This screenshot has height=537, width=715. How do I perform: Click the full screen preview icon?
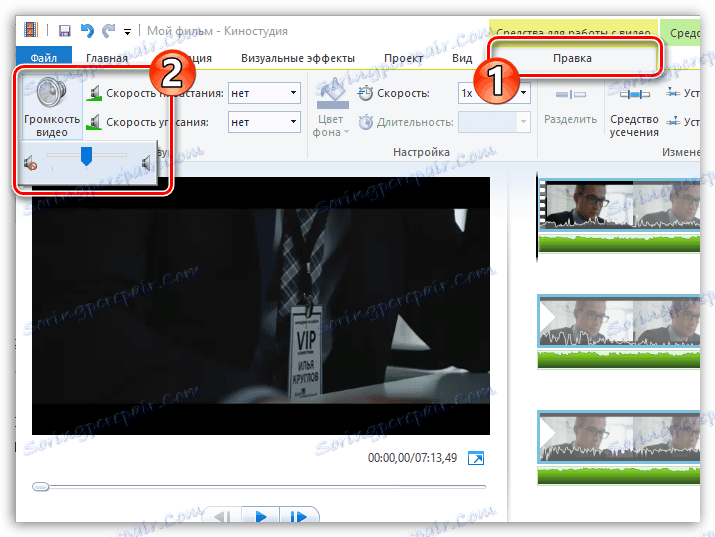[x=476, y=458]
